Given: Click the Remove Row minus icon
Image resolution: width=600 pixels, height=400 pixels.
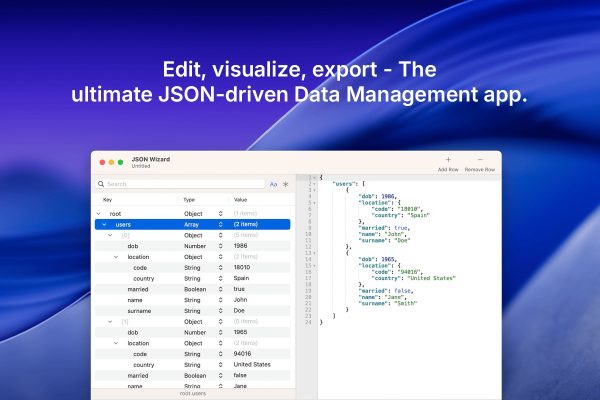Looking at the screenshot, I should [x=480, y=160].
